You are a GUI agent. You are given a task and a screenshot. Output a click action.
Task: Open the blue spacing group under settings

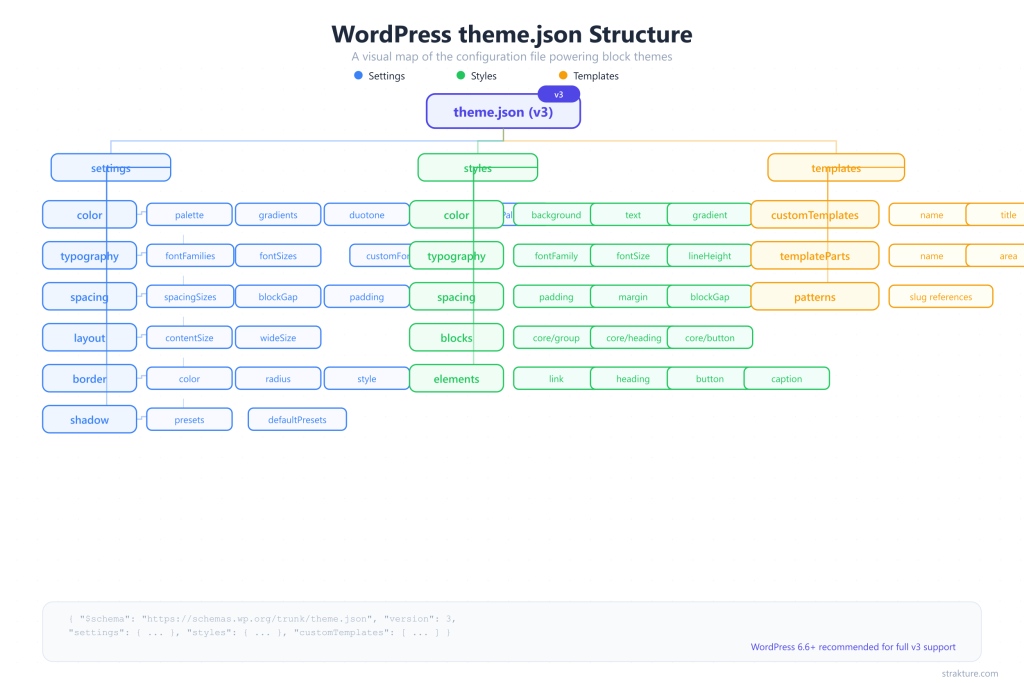[89, 297]
